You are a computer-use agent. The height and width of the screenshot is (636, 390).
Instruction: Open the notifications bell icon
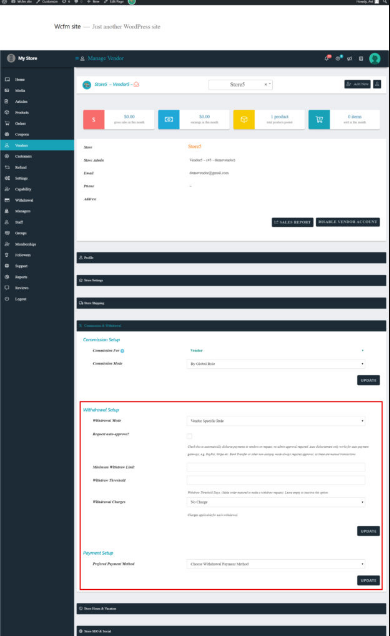327,58
